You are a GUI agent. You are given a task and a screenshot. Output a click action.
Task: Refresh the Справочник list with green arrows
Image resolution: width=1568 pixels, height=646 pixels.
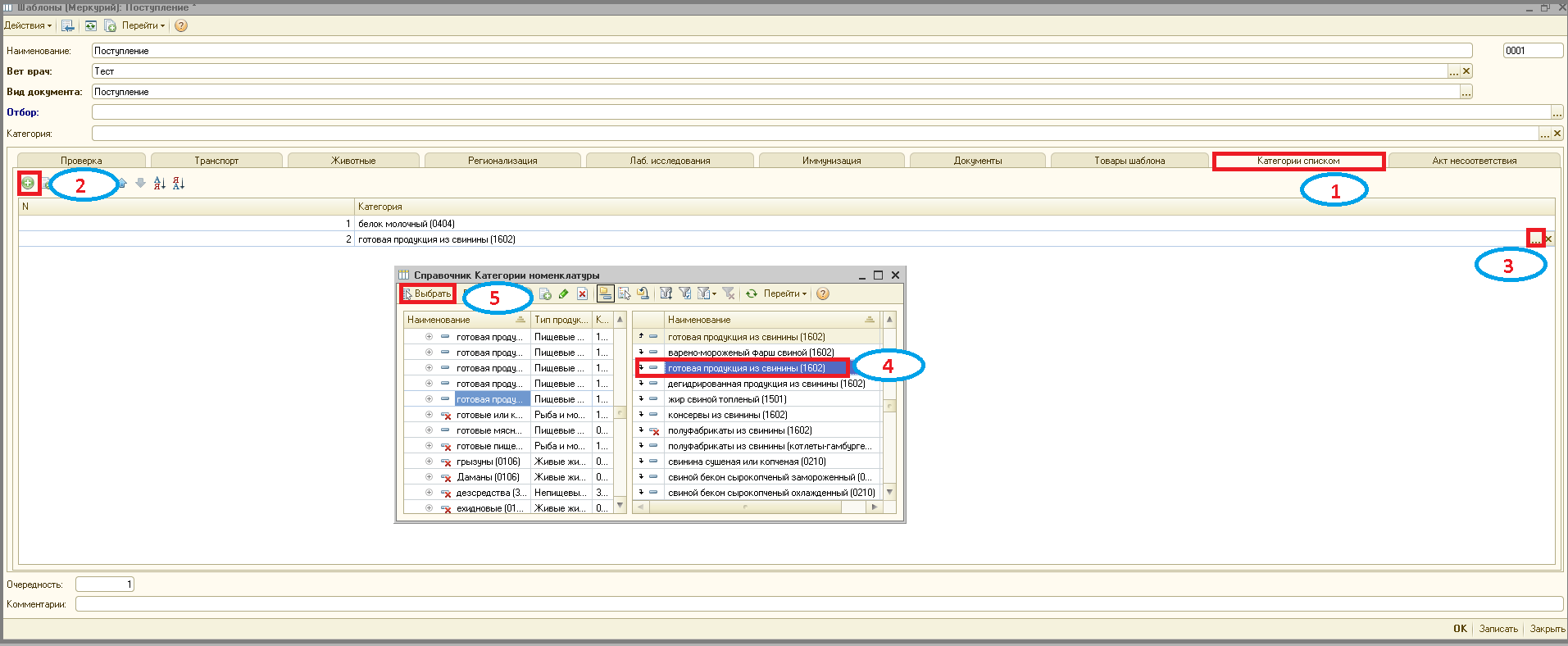(x=751, y=293)
